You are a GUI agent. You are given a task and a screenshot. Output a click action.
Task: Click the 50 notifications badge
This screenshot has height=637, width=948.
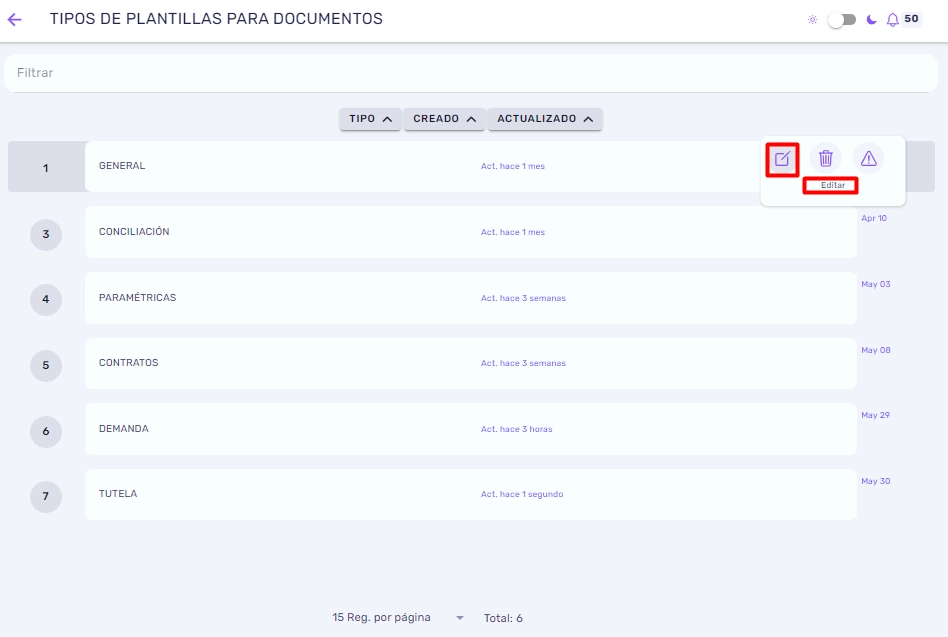911,19
